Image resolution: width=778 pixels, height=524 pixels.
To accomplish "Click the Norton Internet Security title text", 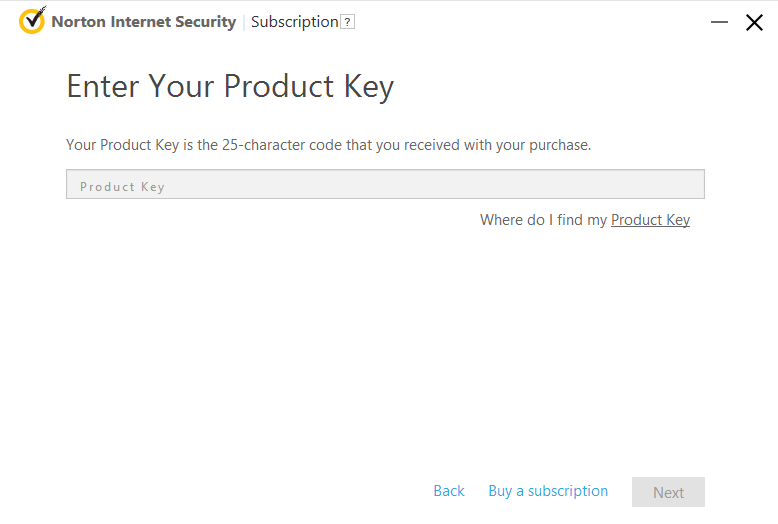I will (144, 22).
